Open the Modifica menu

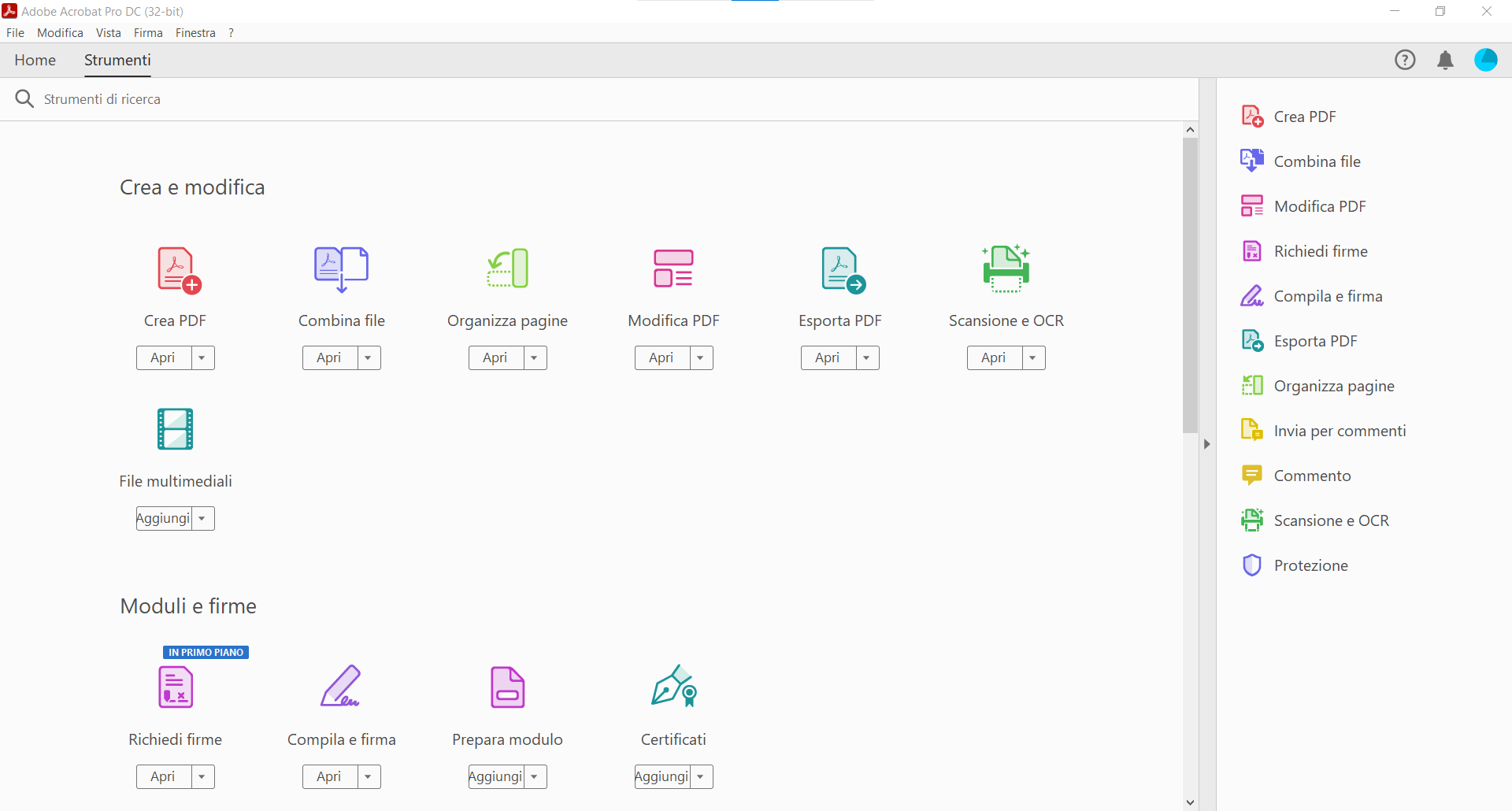click(x=60, y=33)
